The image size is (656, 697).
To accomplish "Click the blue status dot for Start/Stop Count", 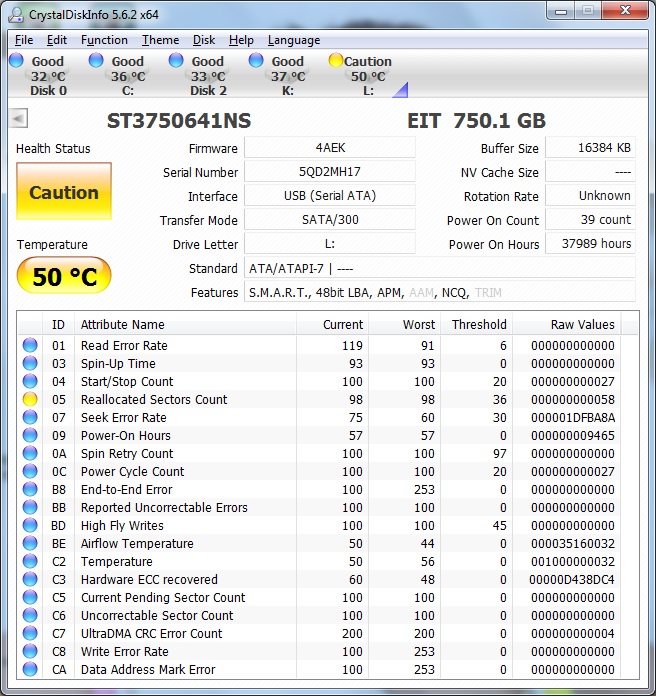I will tap(30, 381).
